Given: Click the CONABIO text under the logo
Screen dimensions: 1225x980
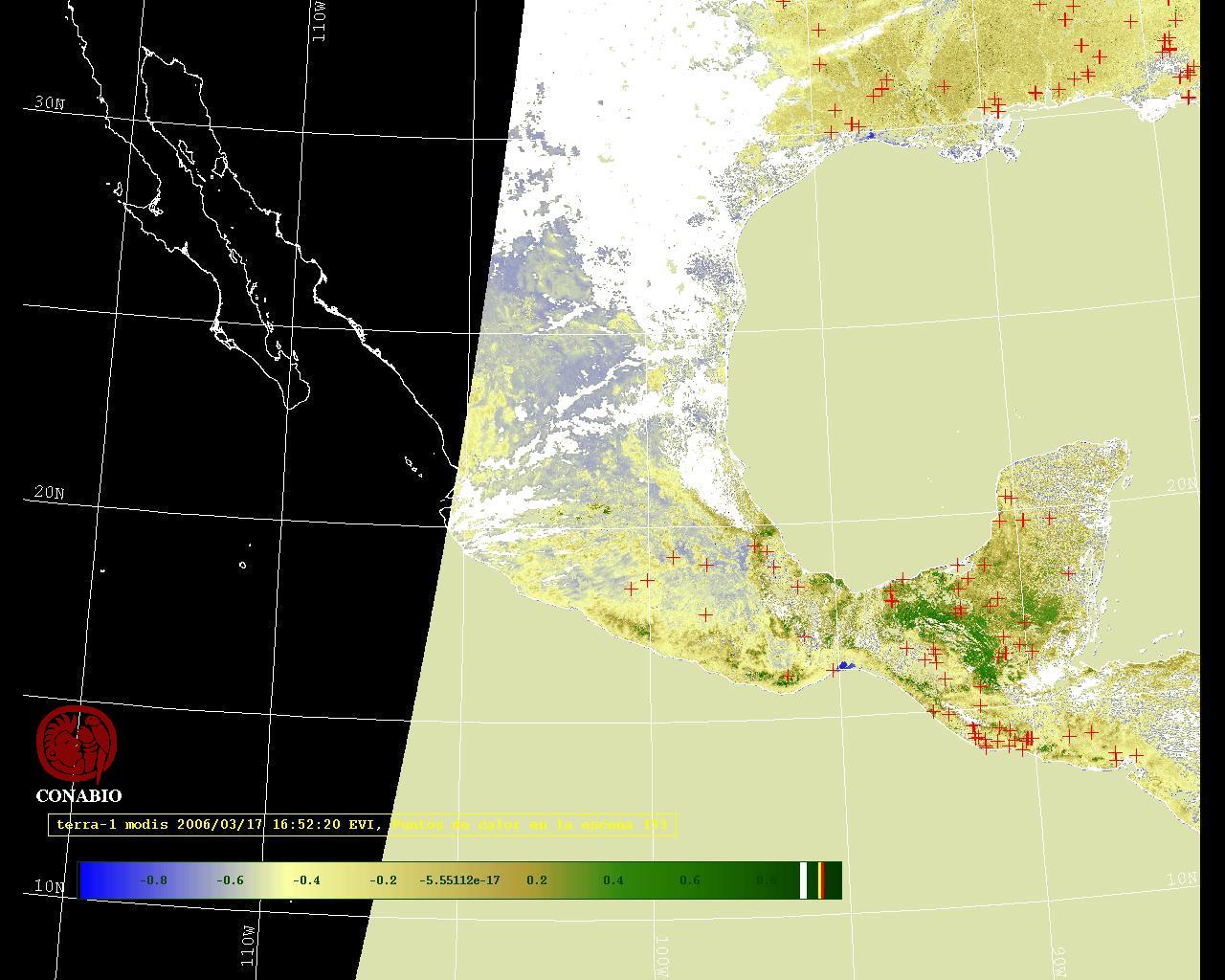Looking at the screenshot, I should click(x=78, y=795).
